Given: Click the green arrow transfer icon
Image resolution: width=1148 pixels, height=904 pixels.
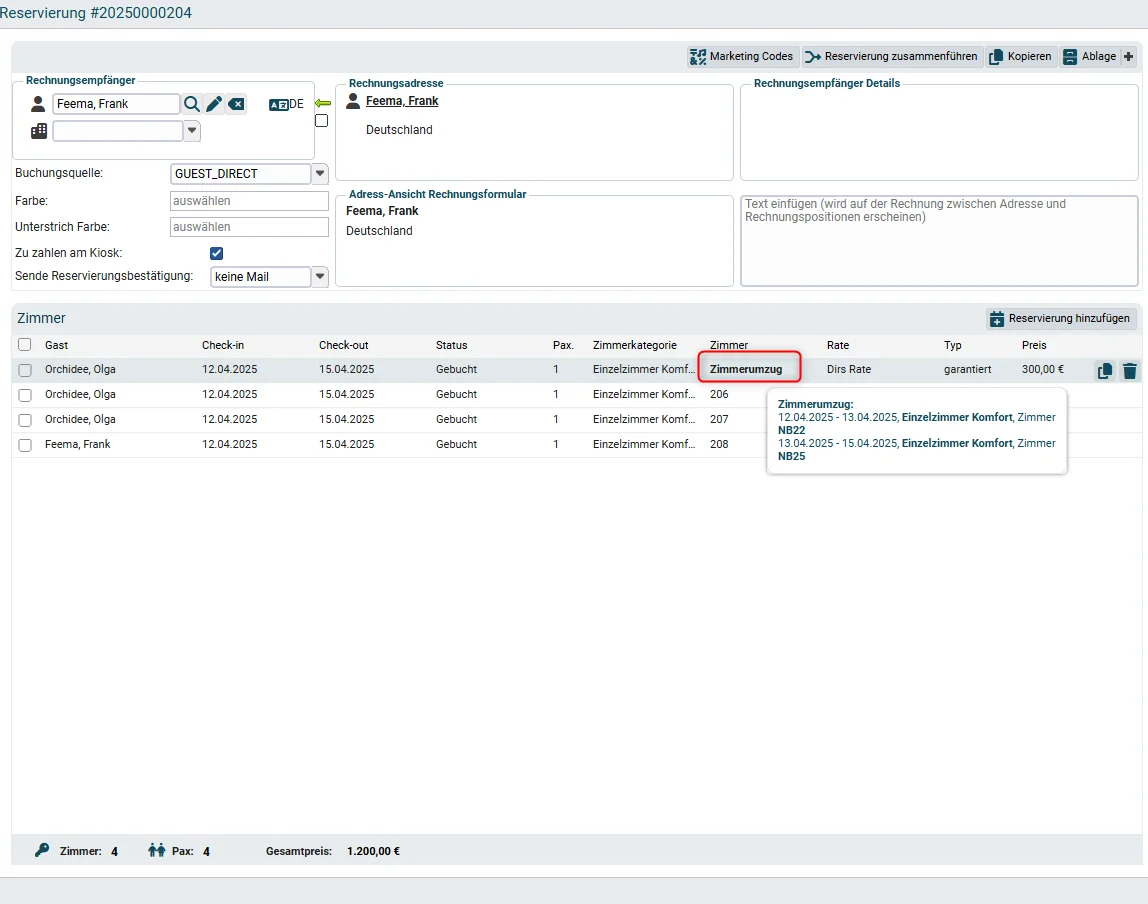Looking at the screenshot, I should [x=323, y=103].
